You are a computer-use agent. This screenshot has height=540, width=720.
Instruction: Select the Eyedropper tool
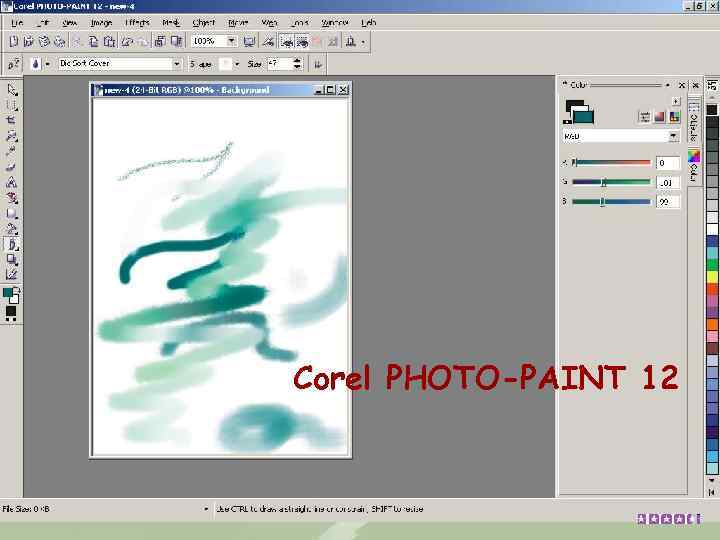[12, 151]
